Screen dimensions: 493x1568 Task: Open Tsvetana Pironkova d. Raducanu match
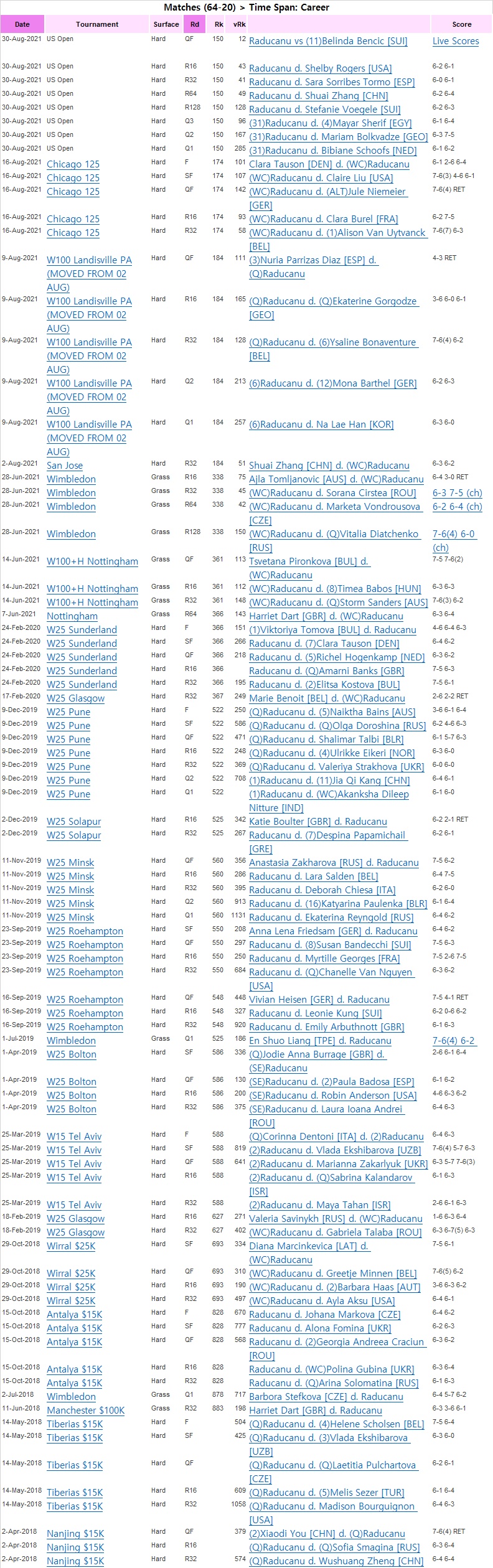(x=310, y=568)
